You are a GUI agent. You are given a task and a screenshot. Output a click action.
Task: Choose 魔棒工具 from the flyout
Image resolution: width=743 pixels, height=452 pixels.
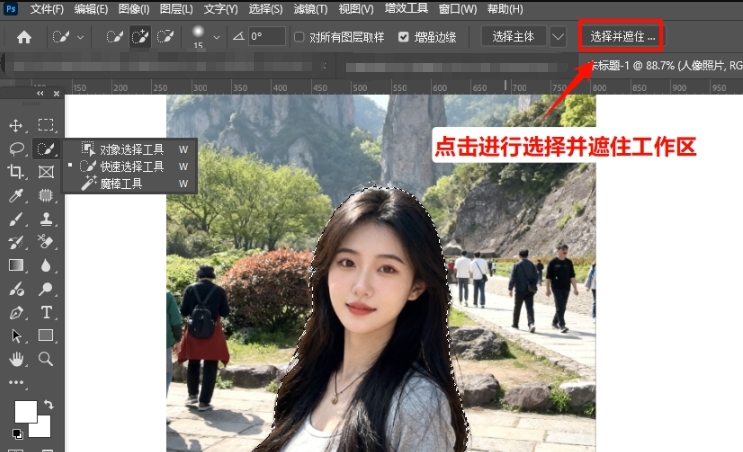tap(130, 183)
